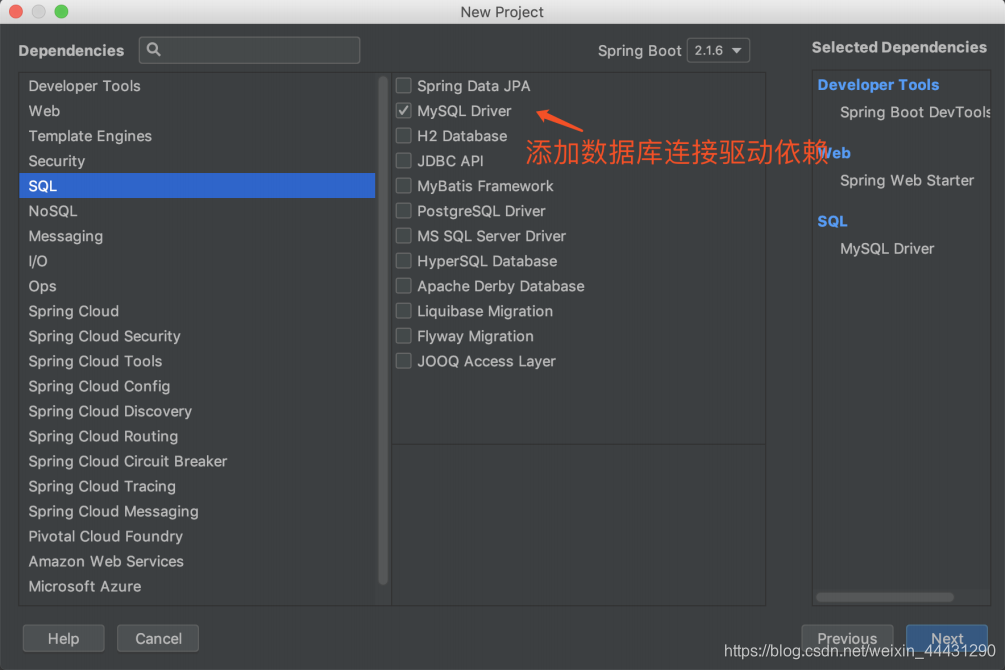Click the Next button

click(946, 638)
